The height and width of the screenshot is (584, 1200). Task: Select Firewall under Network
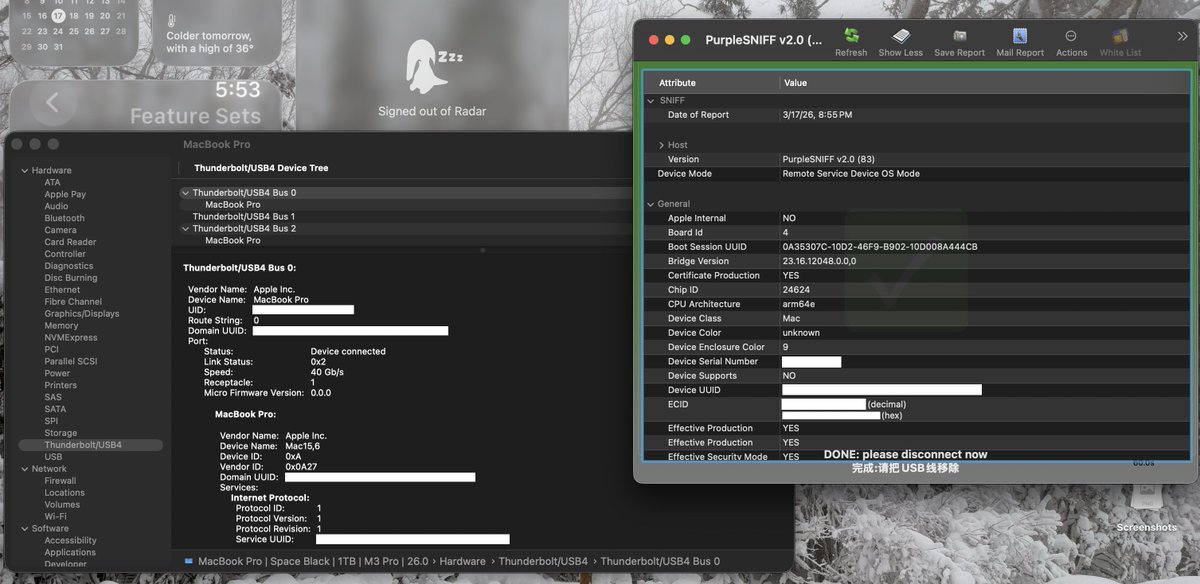(60, 481)
